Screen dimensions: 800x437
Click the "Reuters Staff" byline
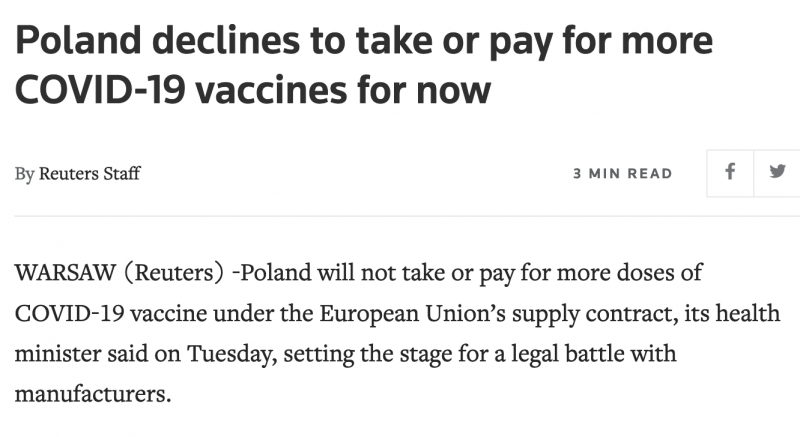(x=90, y=174)
